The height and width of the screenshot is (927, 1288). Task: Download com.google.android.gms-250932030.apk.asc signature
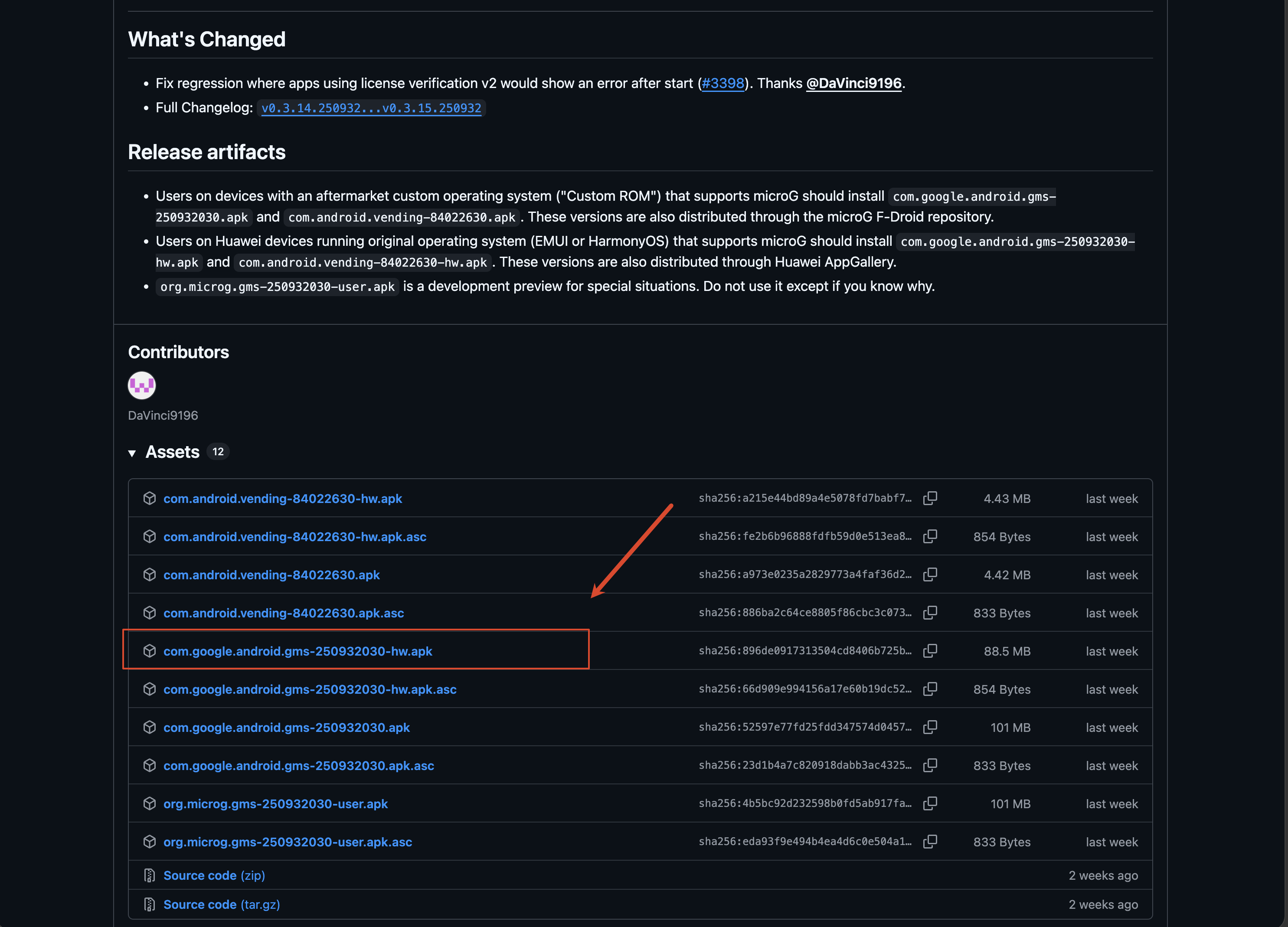[299, 765]
